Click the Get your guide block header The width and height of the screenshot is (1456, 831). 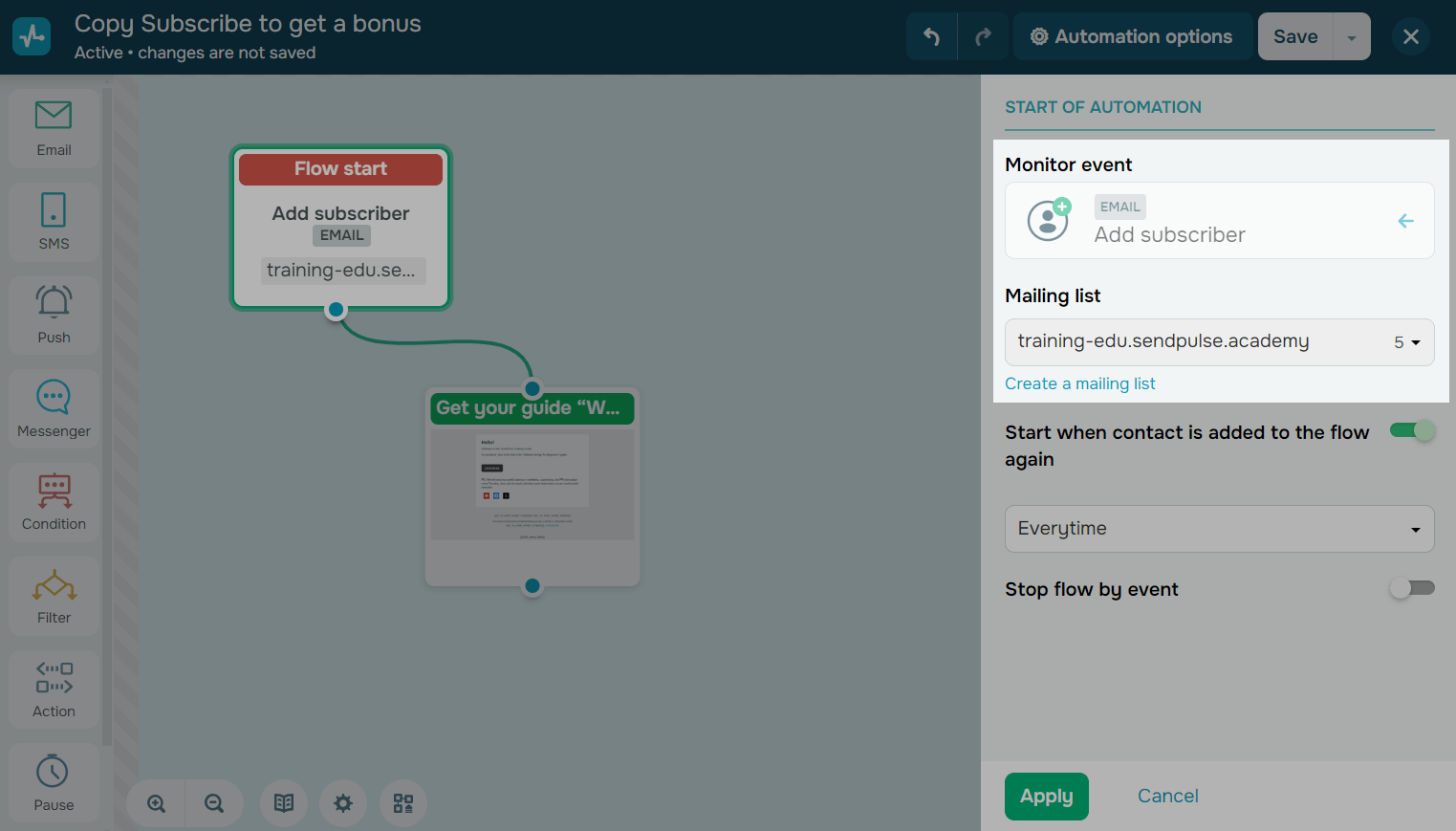532,408
